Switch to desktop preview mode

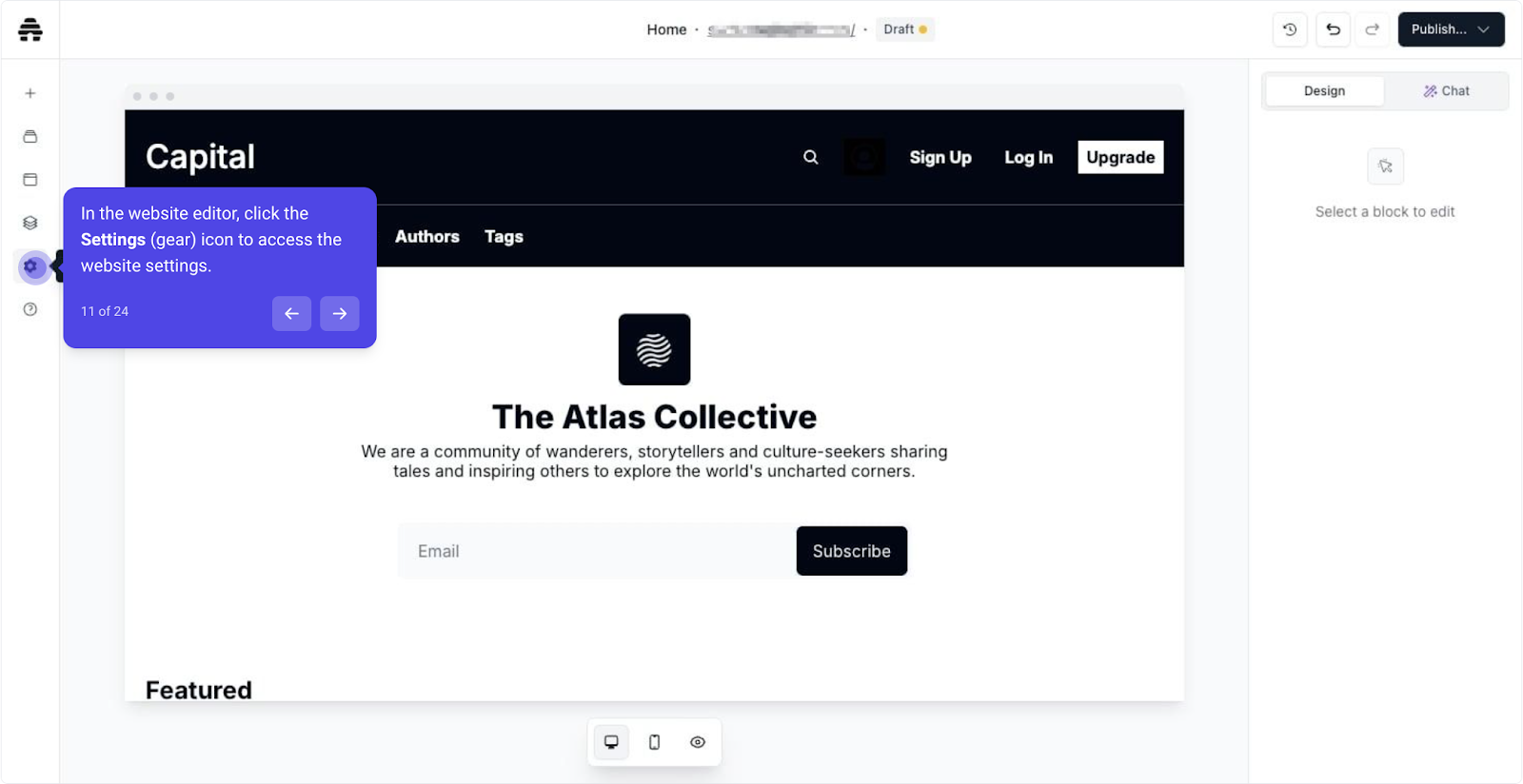[611, 742]
